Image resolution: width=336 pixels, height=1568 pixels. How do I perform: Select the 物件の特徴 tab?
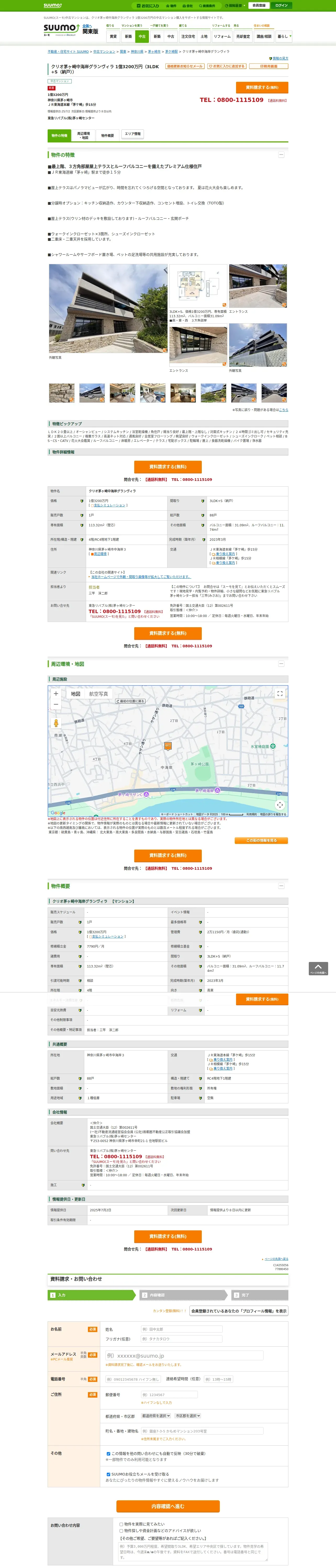(x=59, y=135)
